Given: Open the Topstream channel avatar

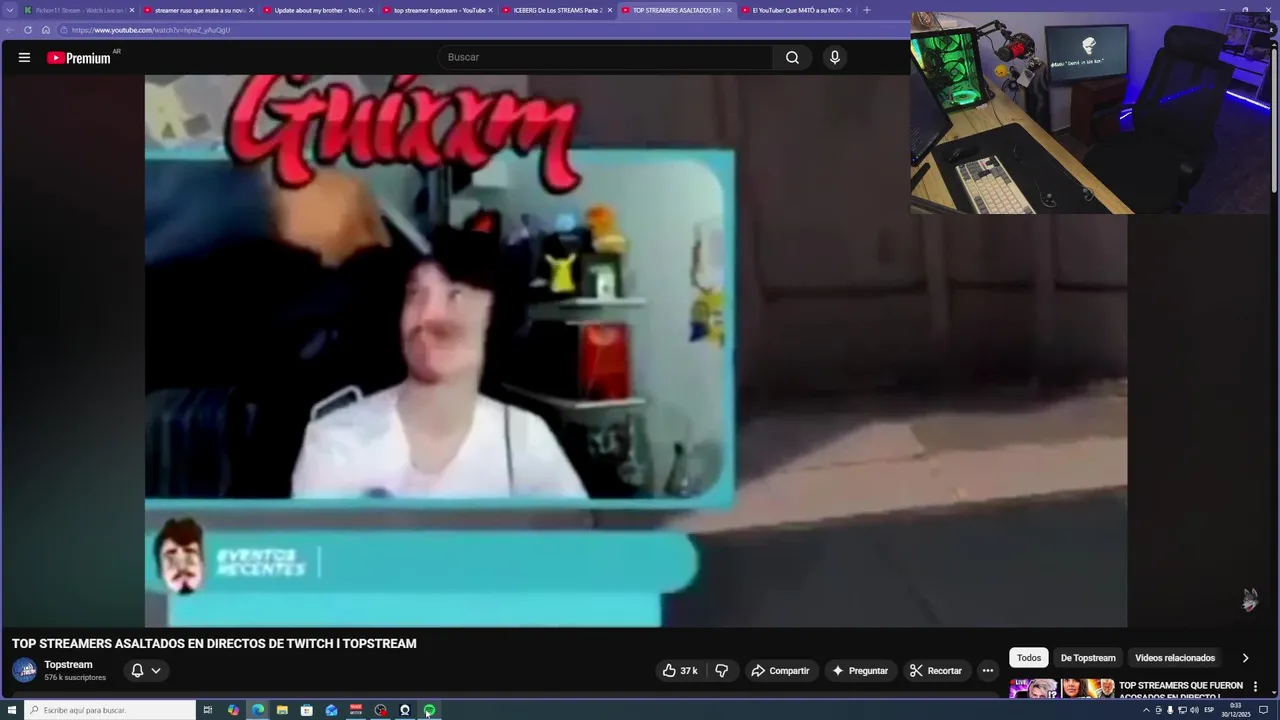Looking at the screenshot, I should 24,671.
